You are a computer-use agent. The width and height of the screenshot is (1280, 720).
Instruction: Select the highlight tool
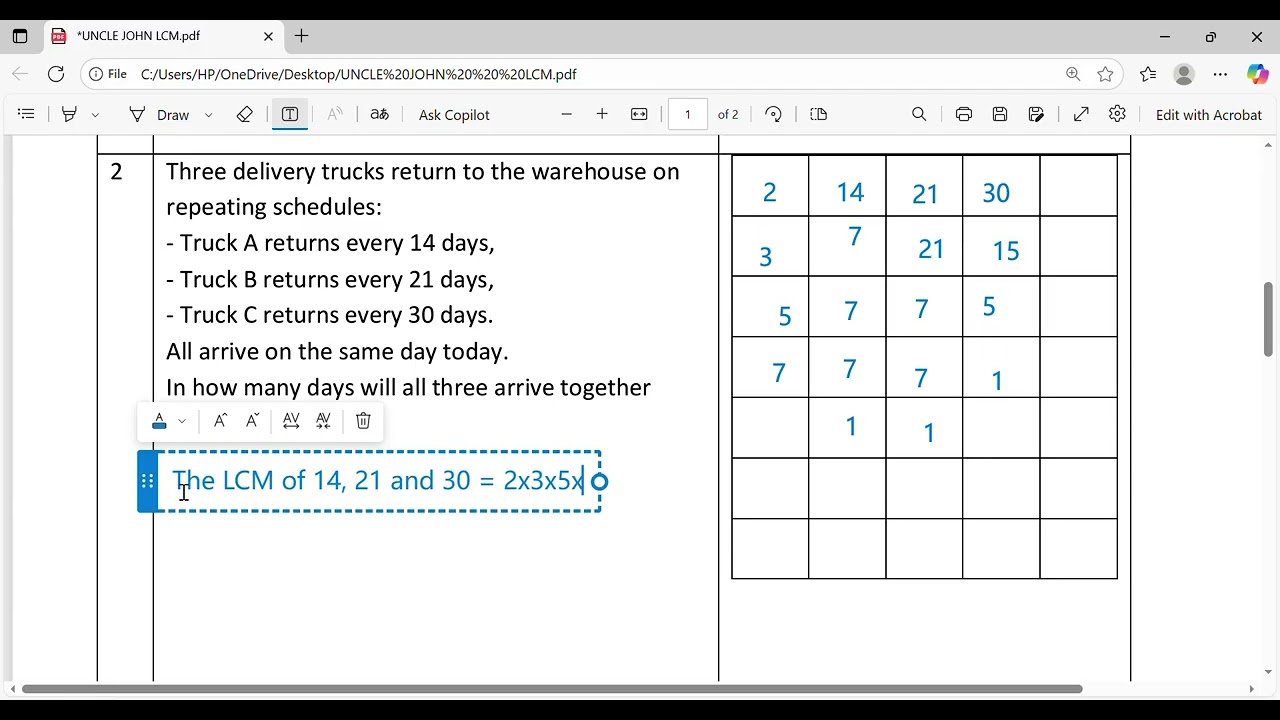(69, 115)
